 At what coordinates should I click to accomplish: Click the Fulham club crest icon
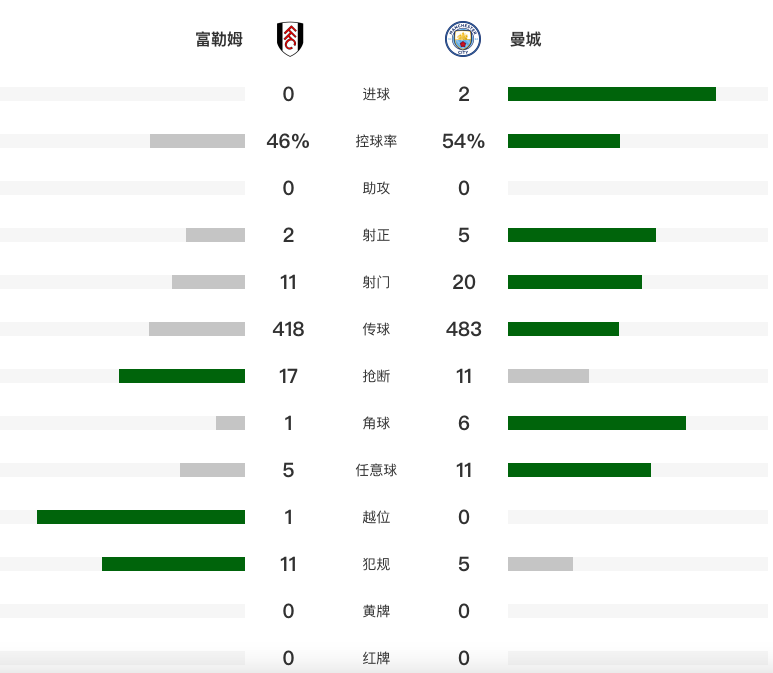click(x=290, y=39)
